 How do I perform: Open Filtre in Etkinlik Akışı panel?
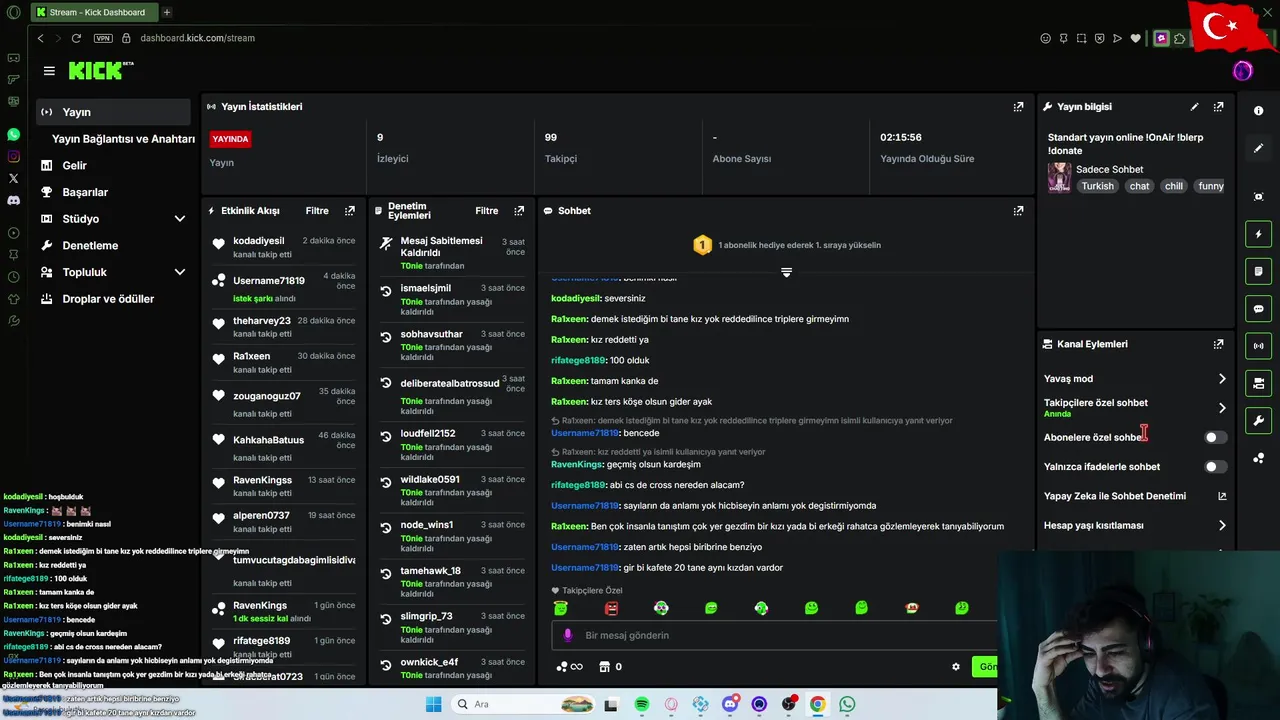[317, 211]
